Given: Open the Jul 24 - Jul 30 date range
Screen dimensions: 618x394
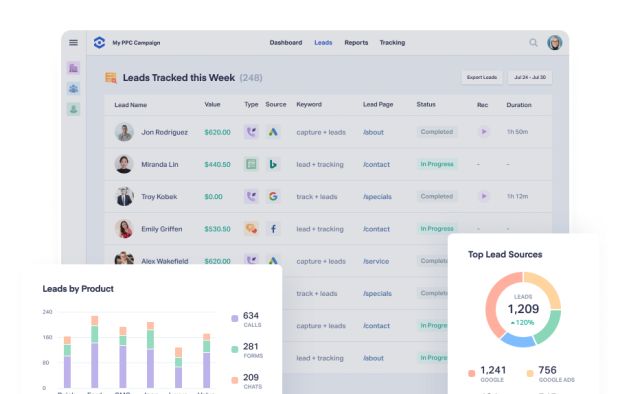Looking at the screenshot, I should 530,77.
